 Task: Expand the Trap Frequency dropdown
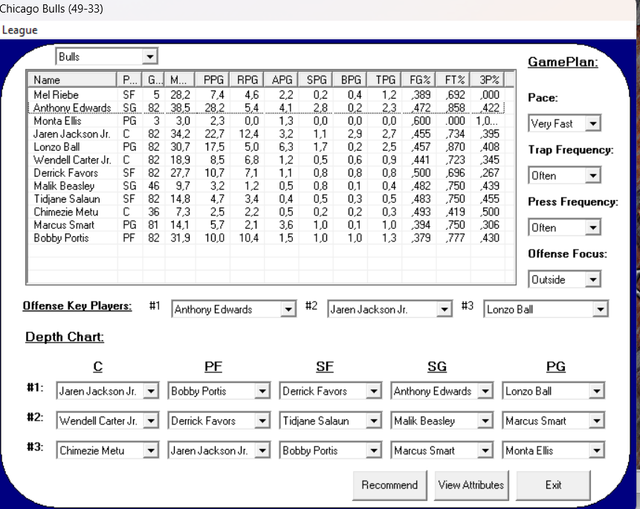564,176
